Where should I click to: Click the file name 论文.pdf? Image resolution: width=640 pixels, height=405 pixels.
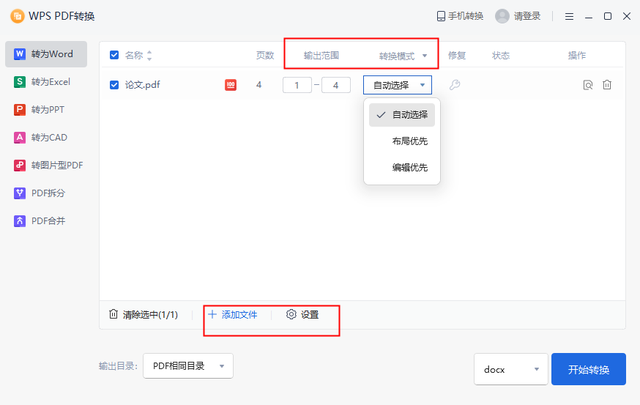142,85
